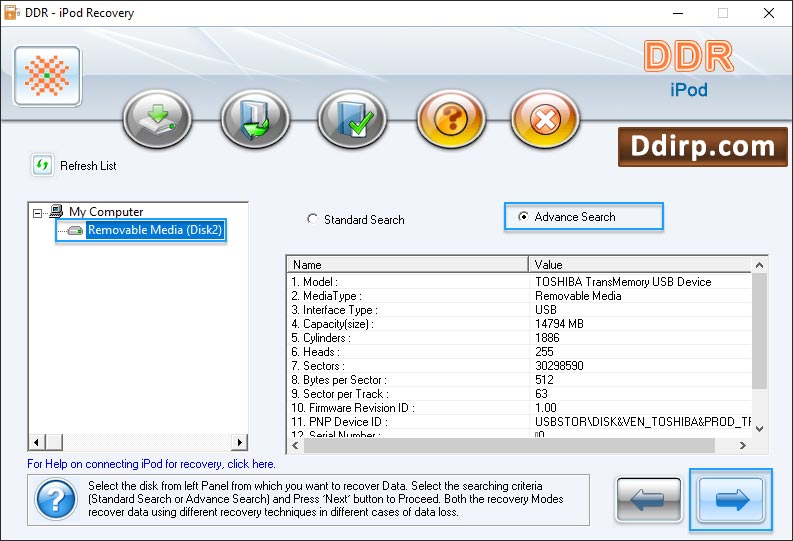
Task: Open iPod connection help link
Action: (151, 464)
